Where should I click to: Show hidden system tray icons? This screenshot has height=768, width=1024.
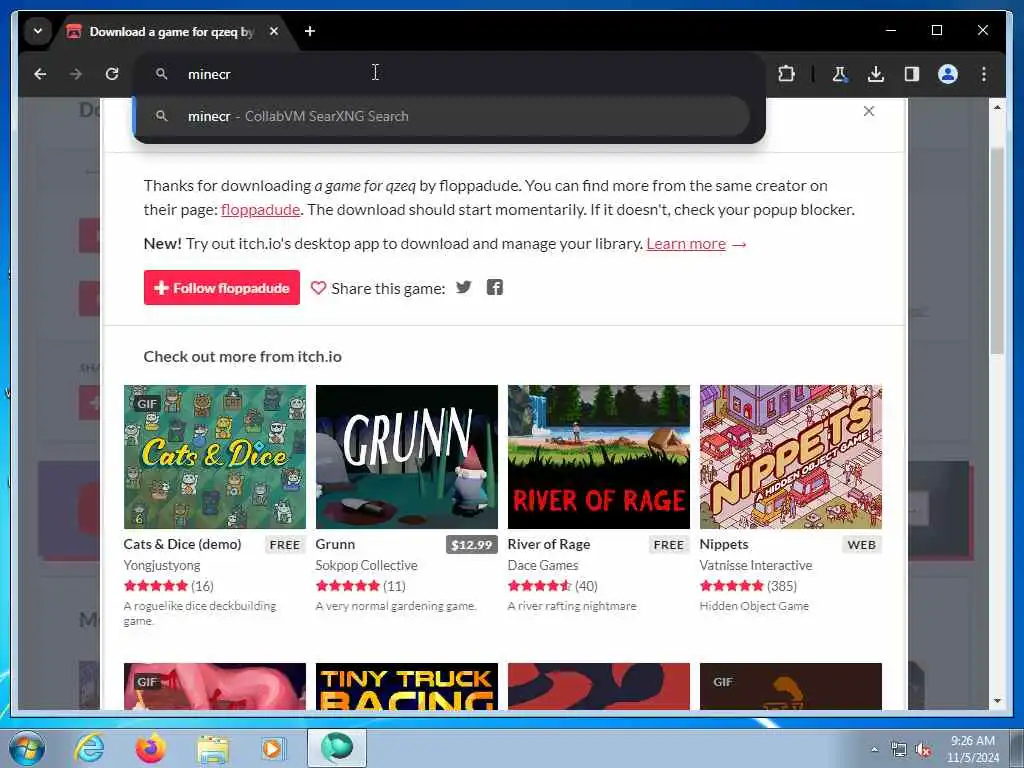[874, 750]
